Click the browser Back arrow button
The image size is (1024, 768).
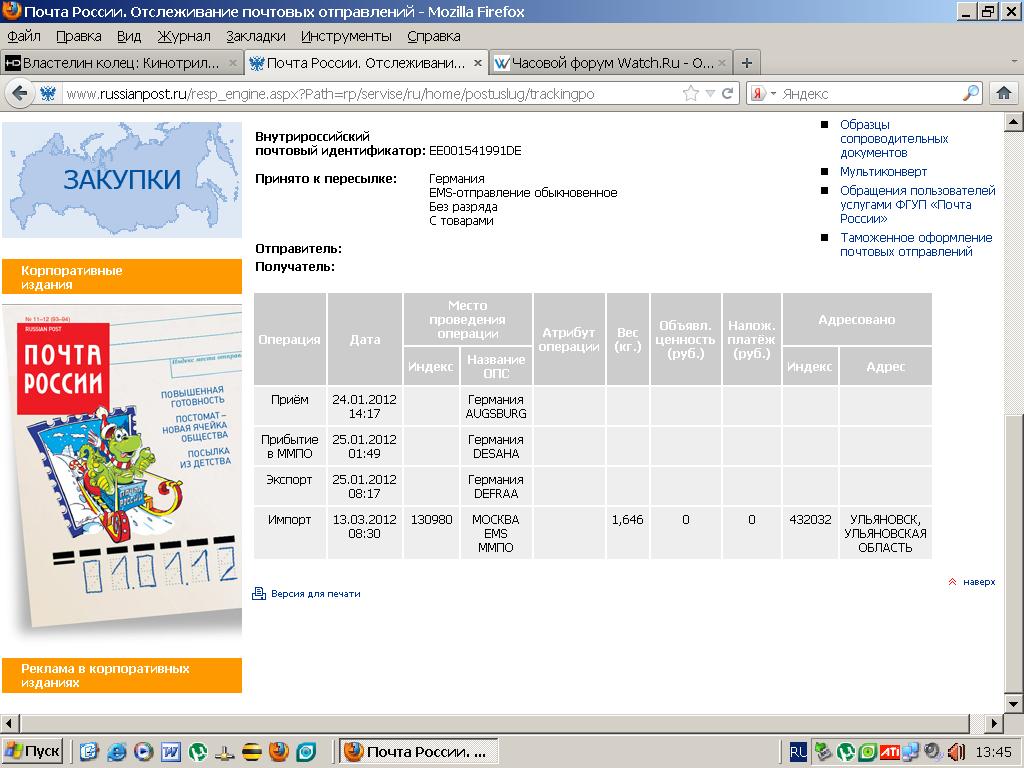tap(19, 94)
